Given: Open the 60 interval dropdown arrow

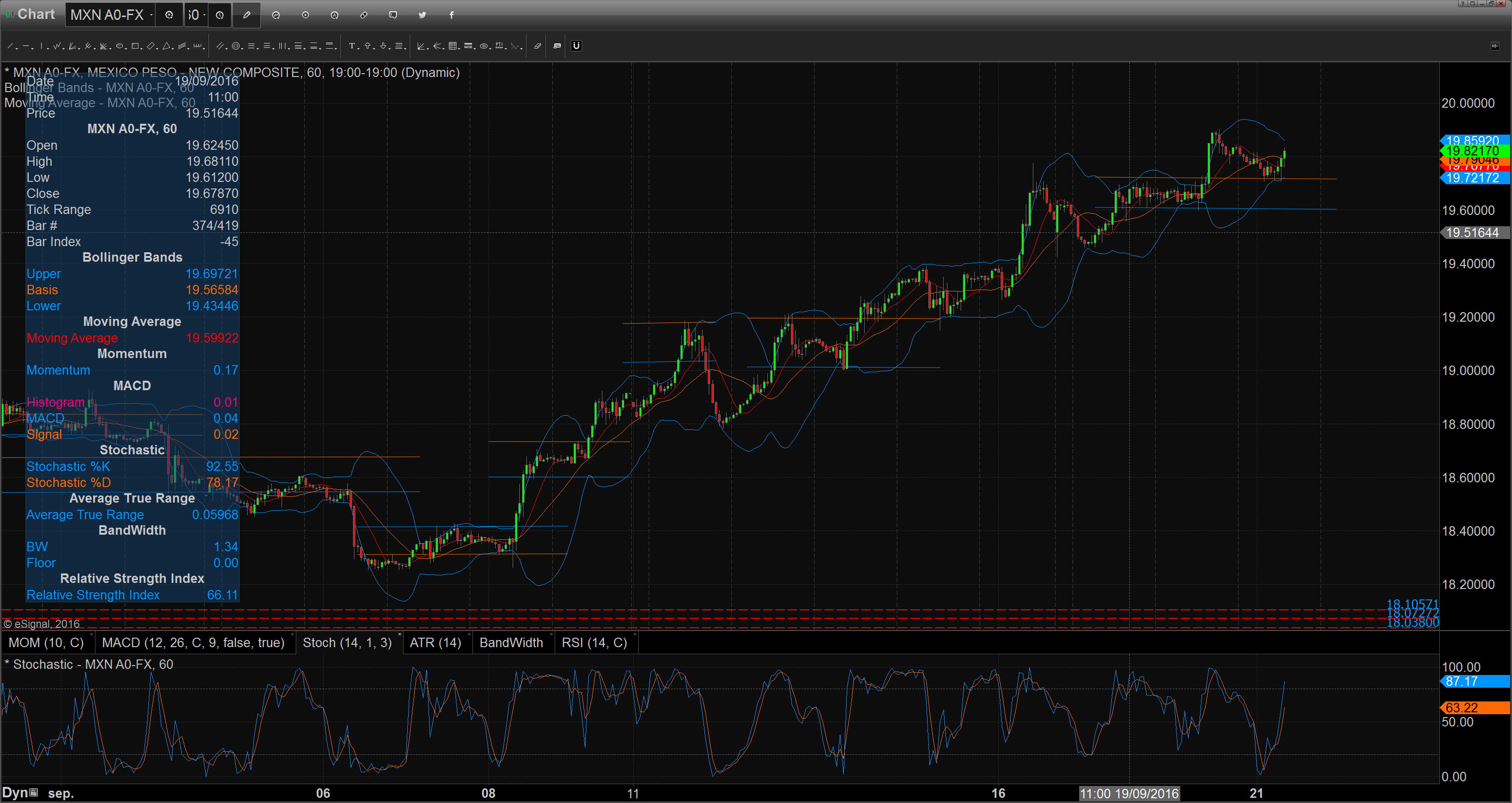Looking at the screenshot, I should pos(204,15).
